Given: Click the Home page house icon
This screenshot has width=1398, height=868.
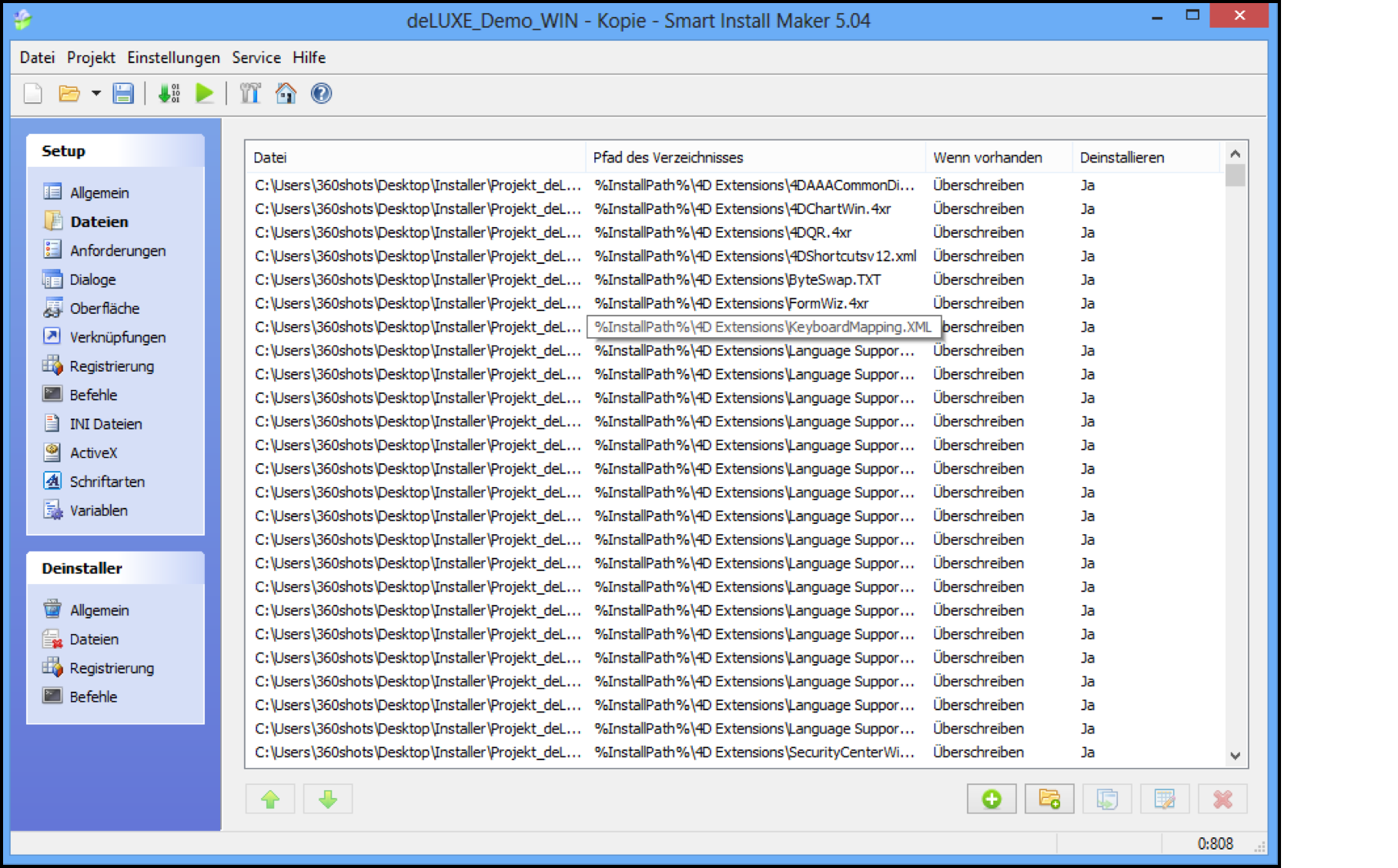Looking at the screenshot, I should tap(286, 94).
